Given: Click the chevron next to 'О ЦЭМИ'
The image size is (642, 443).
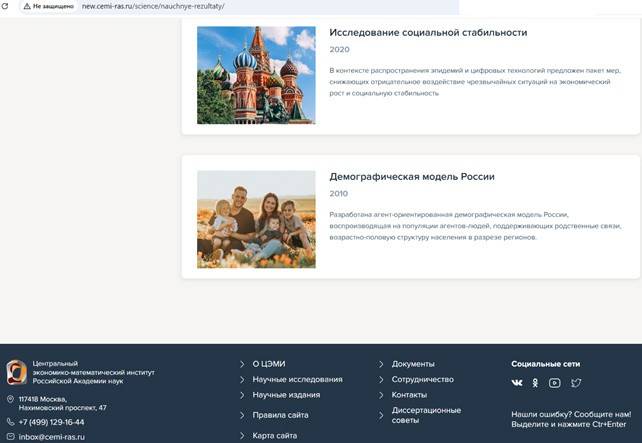Looking at the screenshot, I should (x=242, y=364).
